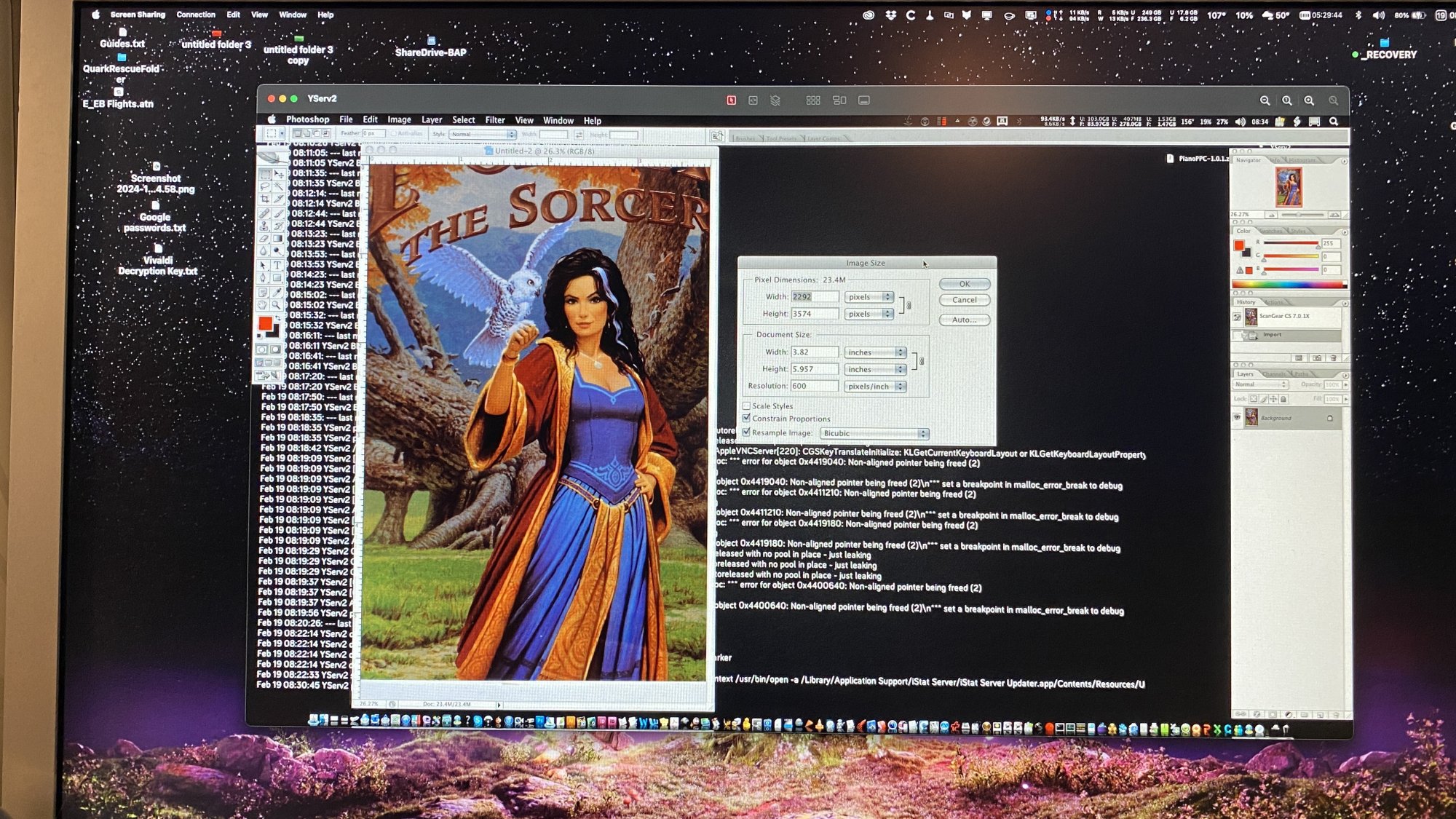Switch to the Channels tab
Screen dimensions: 1456x819
1274,374
